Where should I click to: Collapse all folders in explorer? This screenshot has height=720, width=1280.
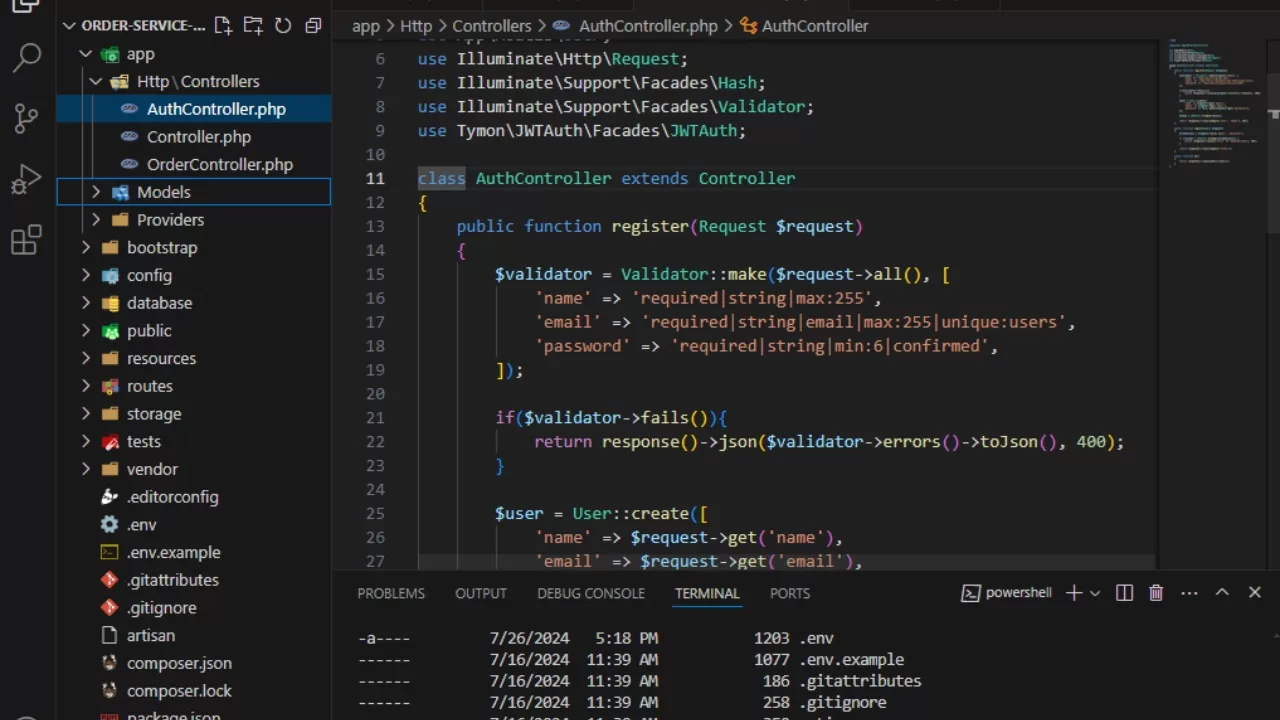pyautogui.click(x=313, y=26)
